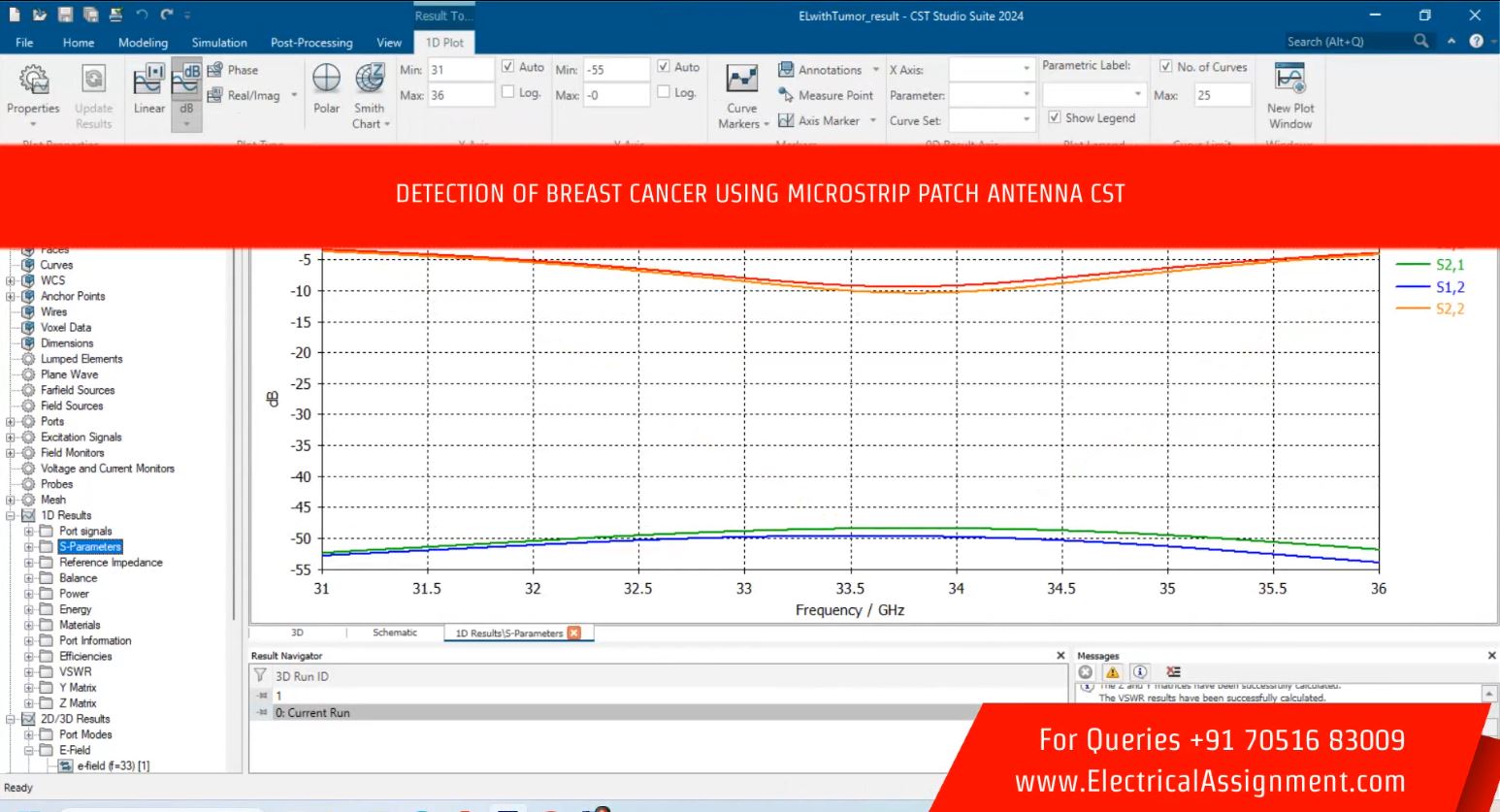This screenshot has width=1500, height=812.
Task: Open the Post-Processing ribbon tab
Action: tap(311, 43)
